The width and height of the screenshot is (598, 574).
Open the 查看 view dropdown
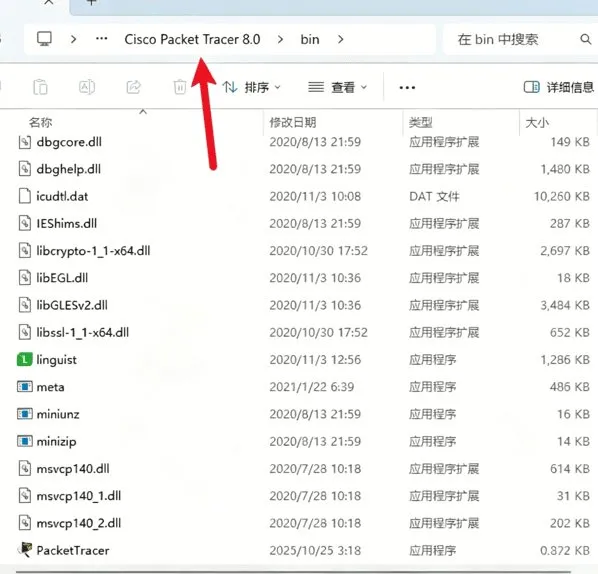tap(338, 87)
